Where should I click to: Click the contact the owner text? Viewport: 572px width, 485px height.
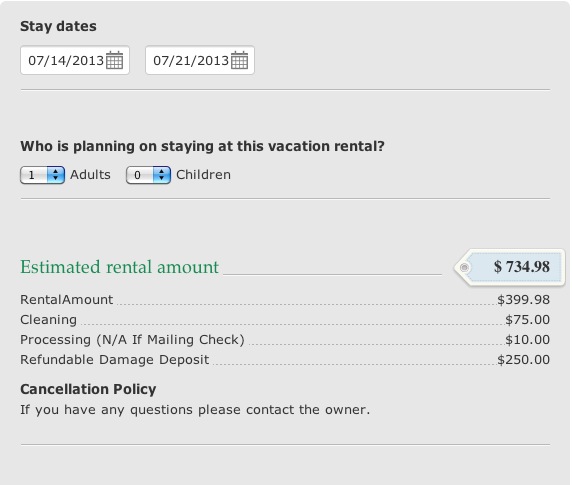point(308,410)
